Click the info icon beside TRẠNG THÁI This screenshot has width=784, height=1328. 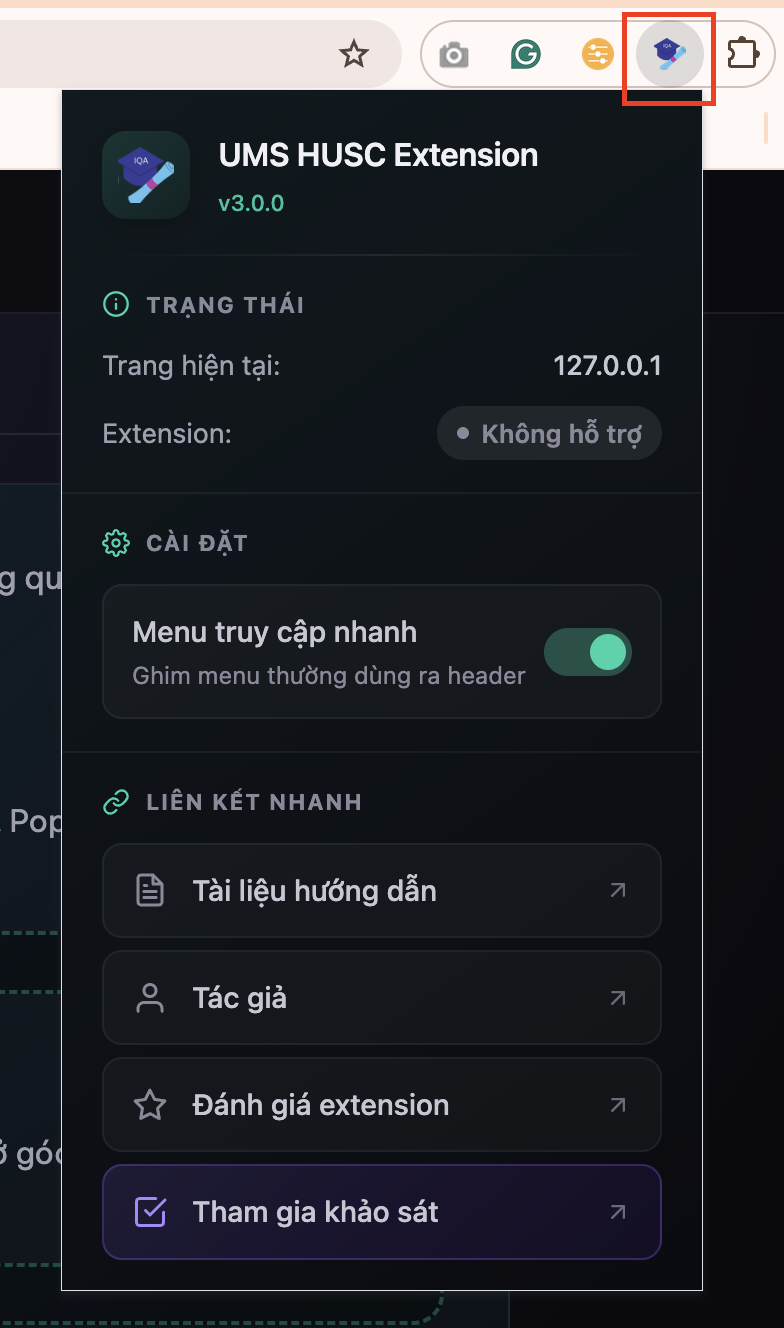116,305
